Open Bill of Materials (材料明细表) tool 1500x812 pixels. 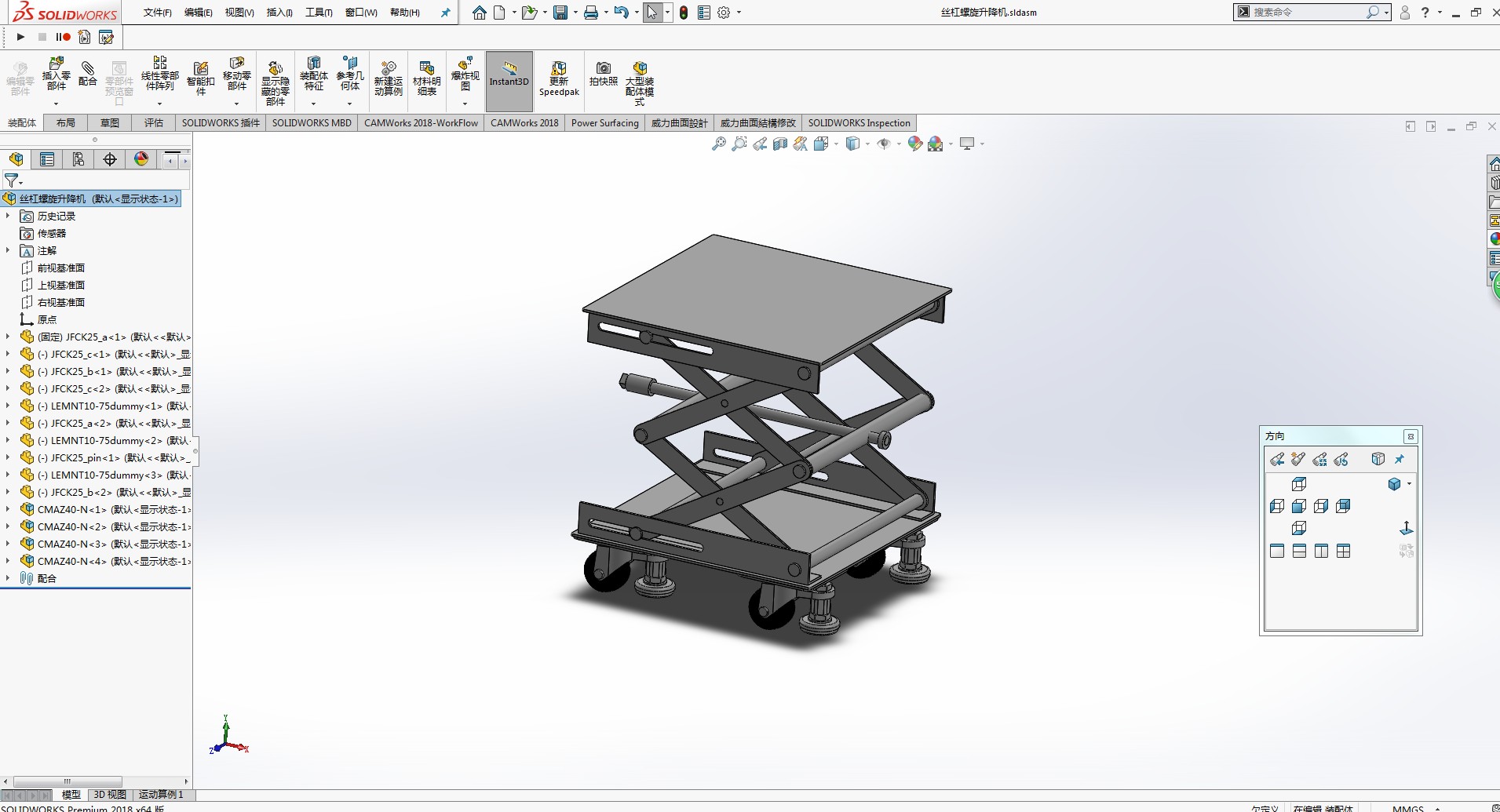click(x=426, y=78)
